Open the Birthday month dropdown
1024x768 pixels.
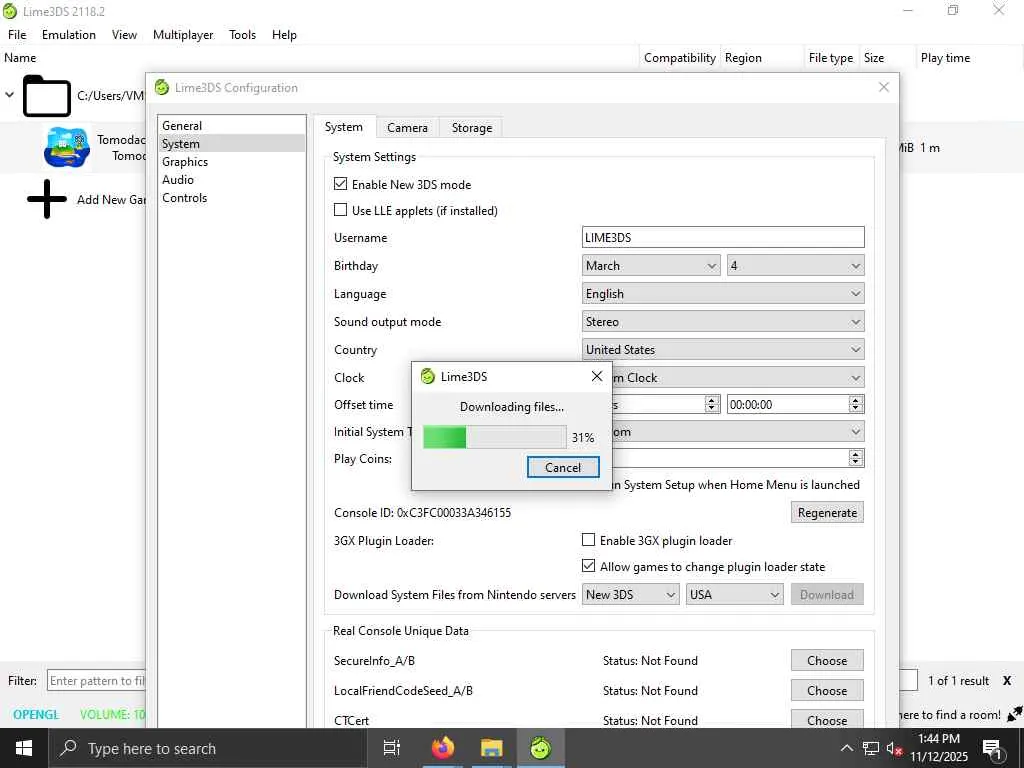651,265
